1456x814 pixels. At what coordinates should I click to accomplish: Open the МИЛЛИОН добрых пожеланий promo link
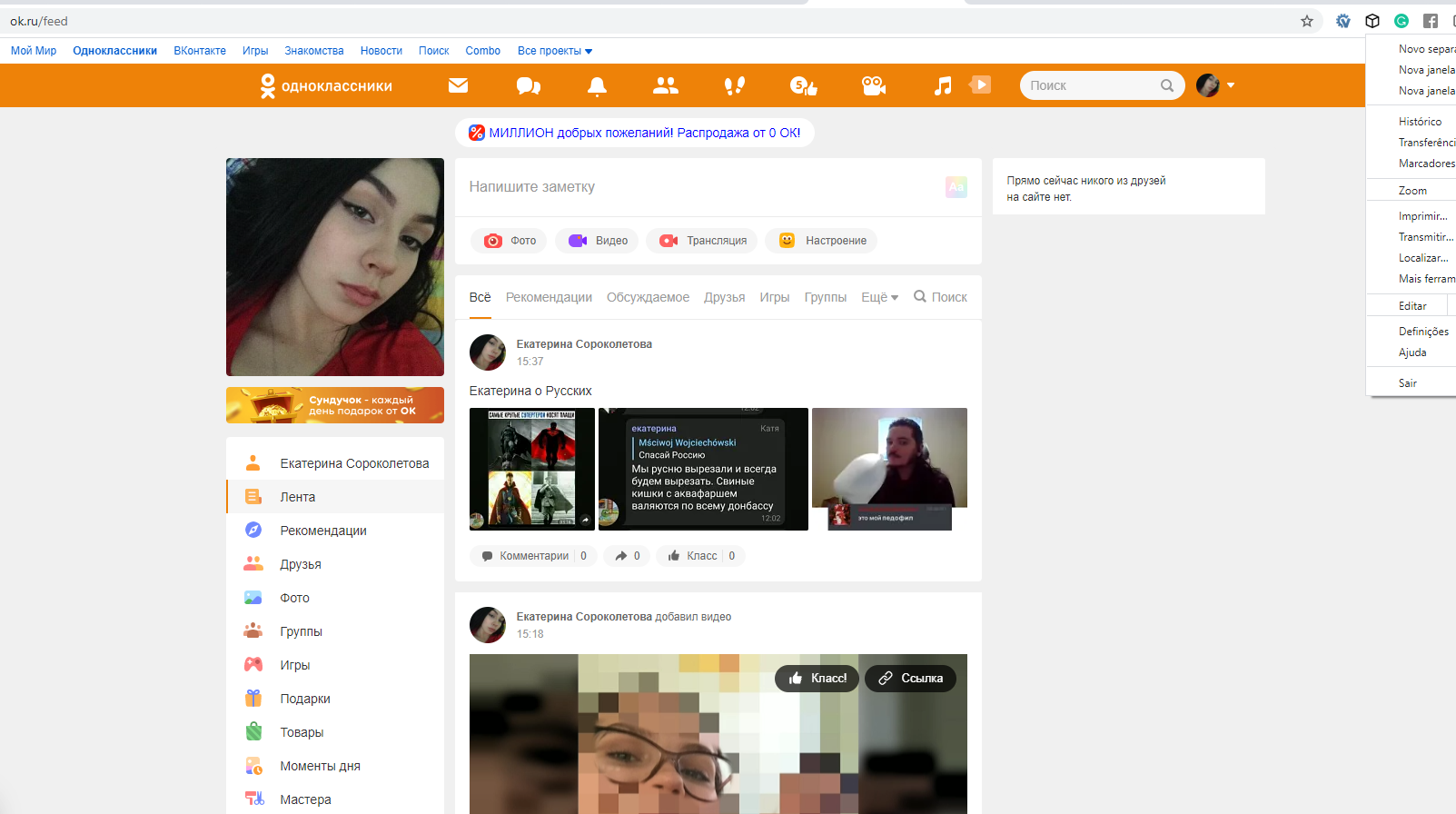(634, 133)
